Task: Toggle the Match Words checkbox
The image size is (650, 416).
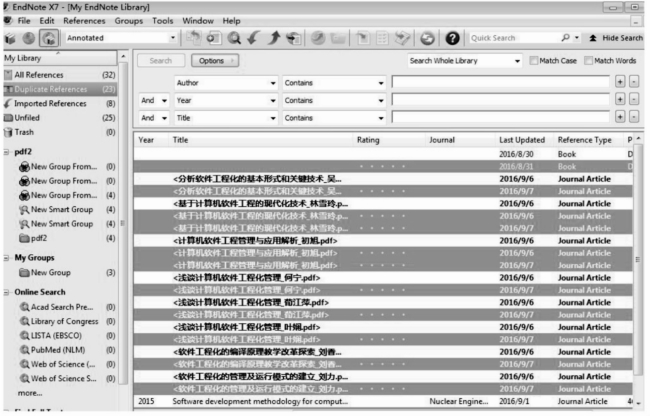Action: tap(588, 61)
